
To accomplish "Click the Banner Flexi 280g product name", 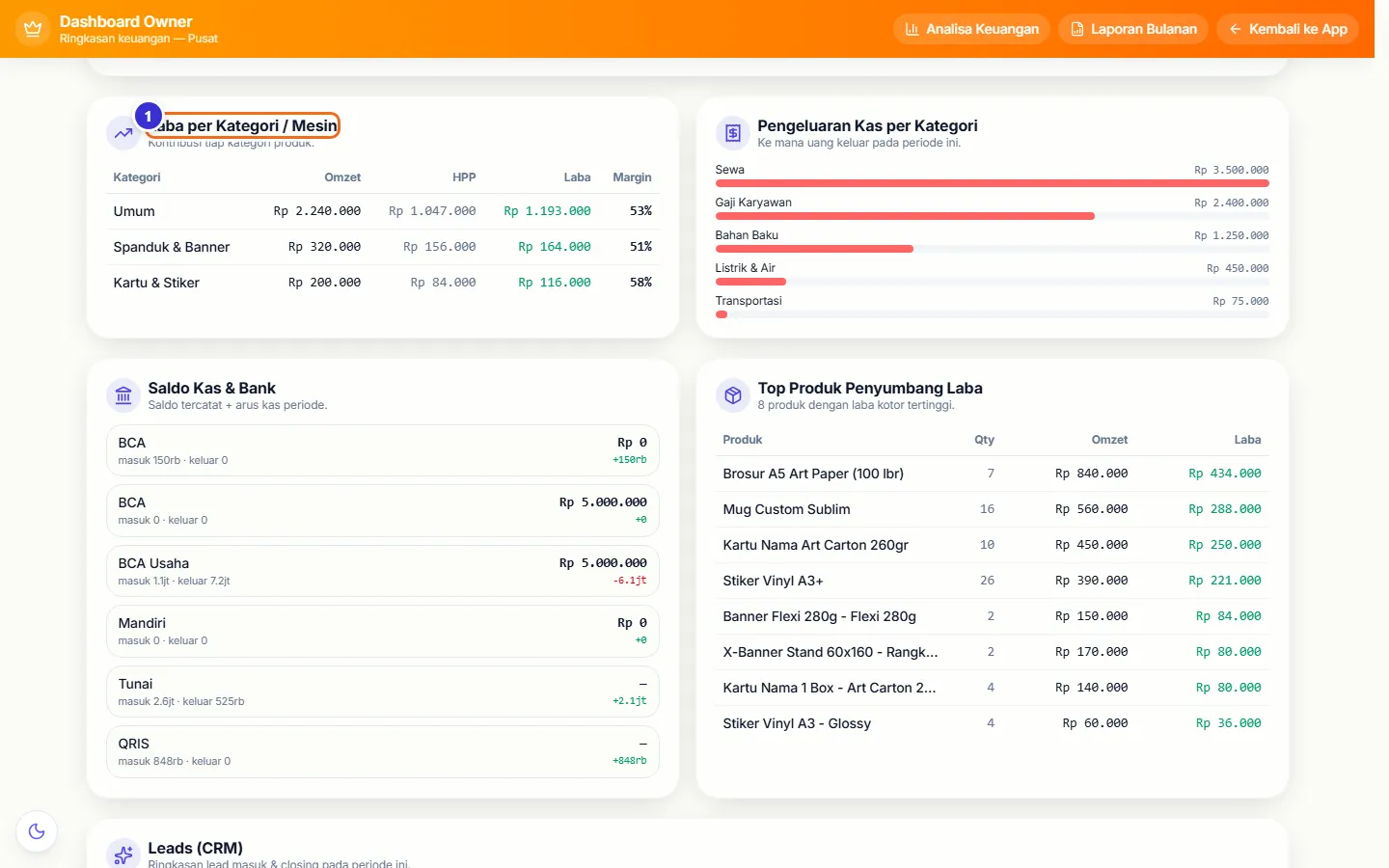I will pyautogui.click(x=820, y=616).
